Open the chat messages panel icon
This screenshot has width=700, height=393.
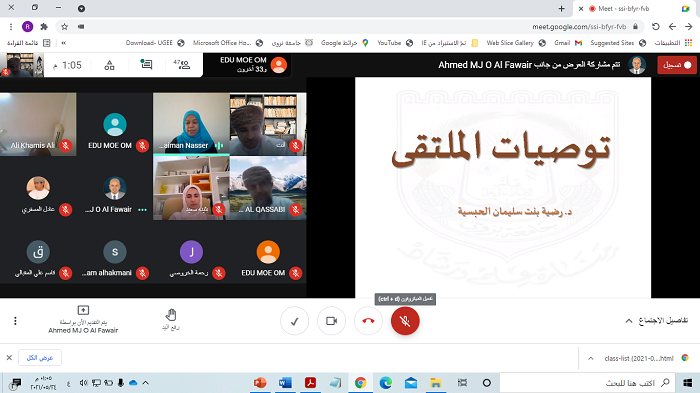coord(146,65)
